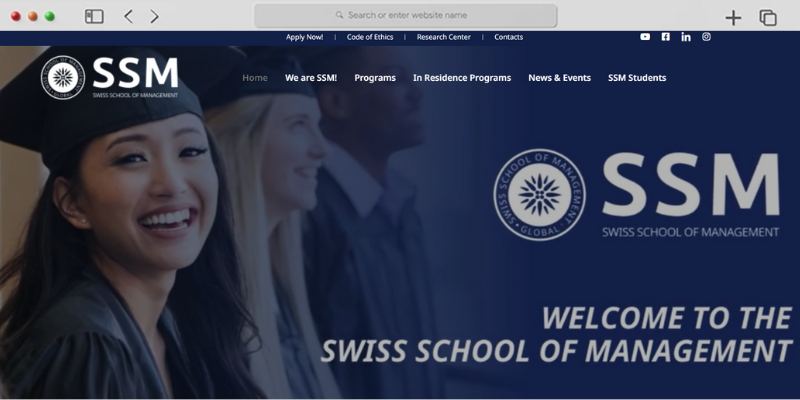Image resolution: width=800 pixels, height=400 pixels.
Task: Show the tab overview icon
Action: (768, 18)
